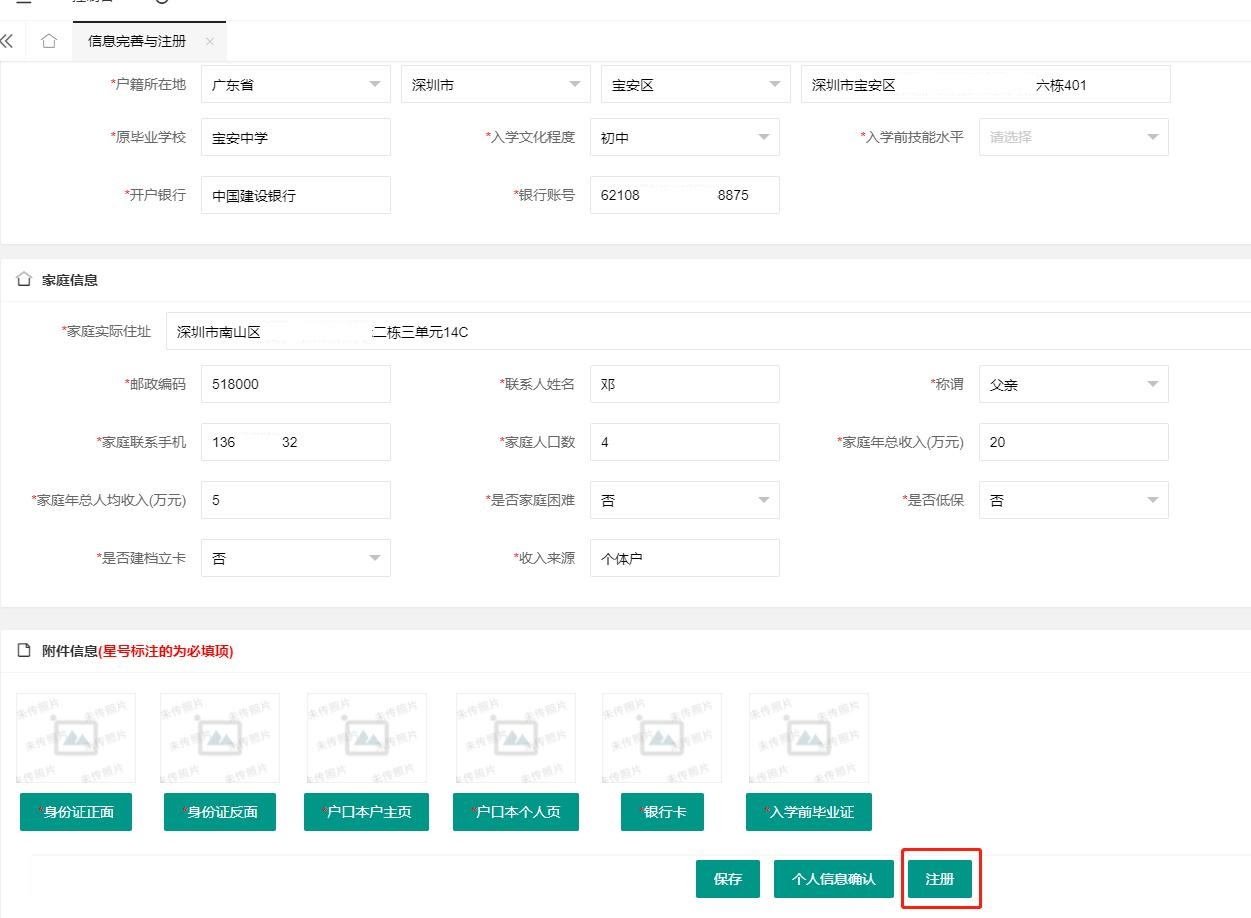
Task: Click the 银行账号 input field
Action: [x=685, y=195]
